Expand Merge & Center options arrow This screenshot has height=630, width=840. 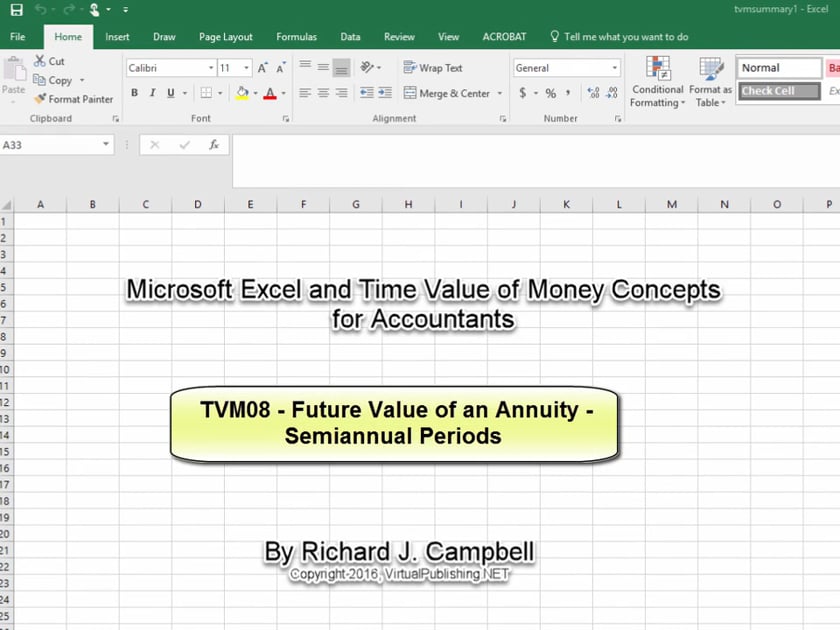[500, 93]
